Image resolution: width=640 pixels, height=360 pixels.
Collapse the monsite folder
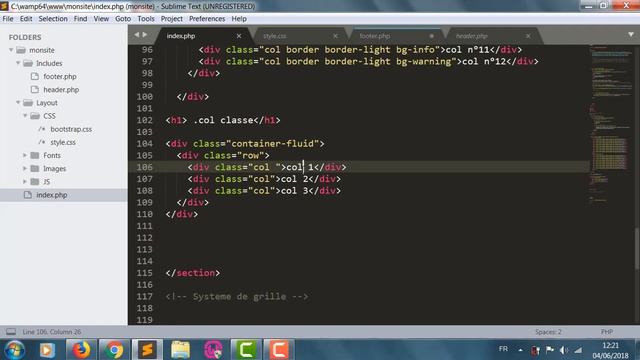coord(11,50)
